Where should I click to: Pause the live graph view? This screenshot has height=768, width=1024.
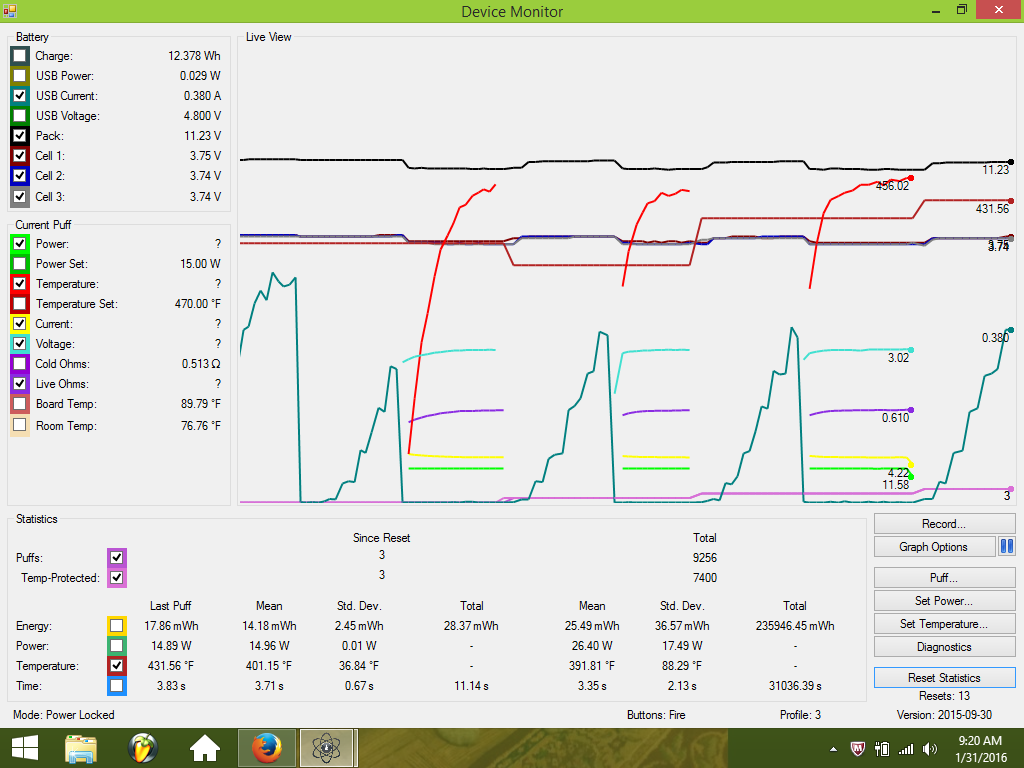(x=1007, y=547)
